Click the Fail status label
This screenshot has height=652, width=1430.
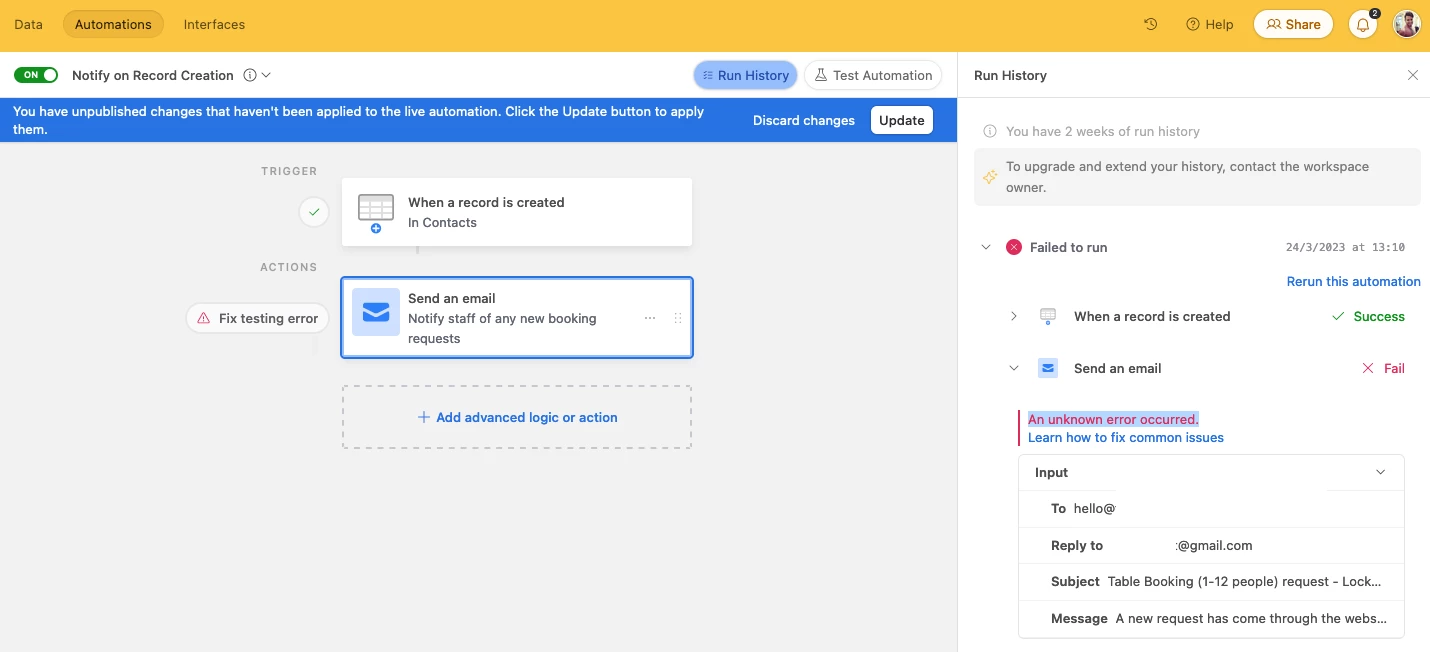point(1394,368)
